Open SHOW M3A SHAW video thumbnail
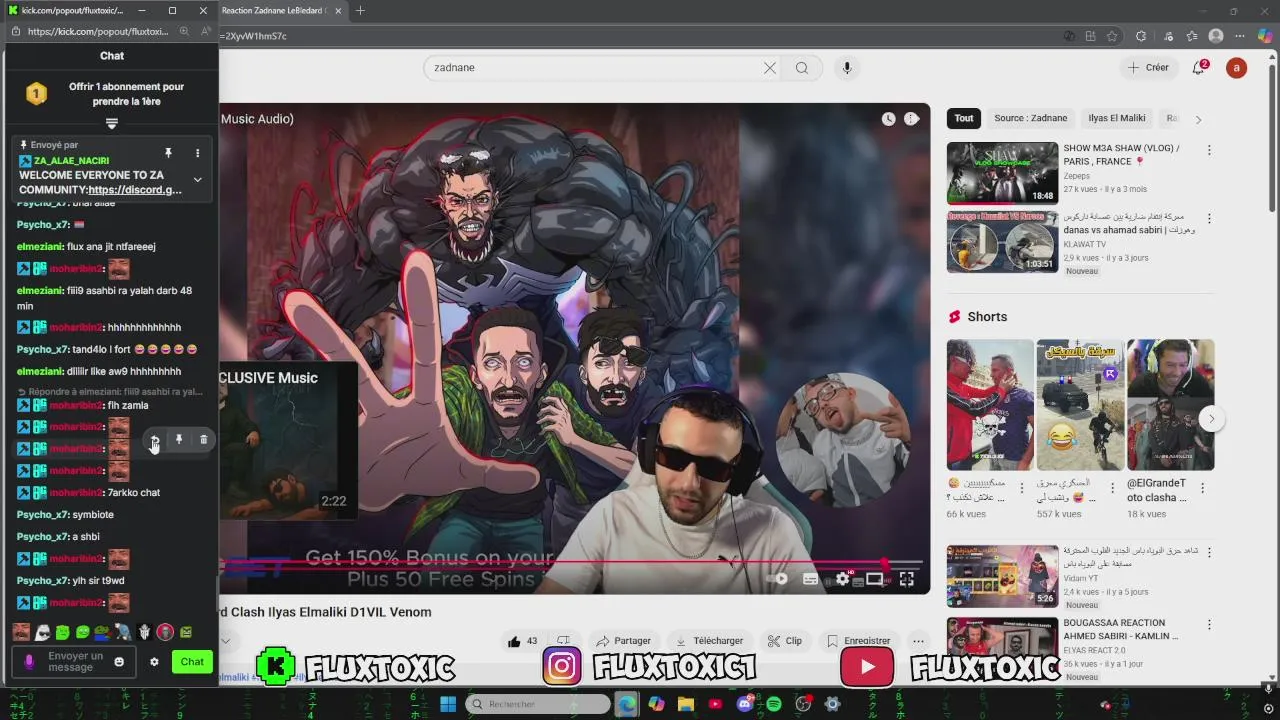The image size is (1280, 720). 1002,173
